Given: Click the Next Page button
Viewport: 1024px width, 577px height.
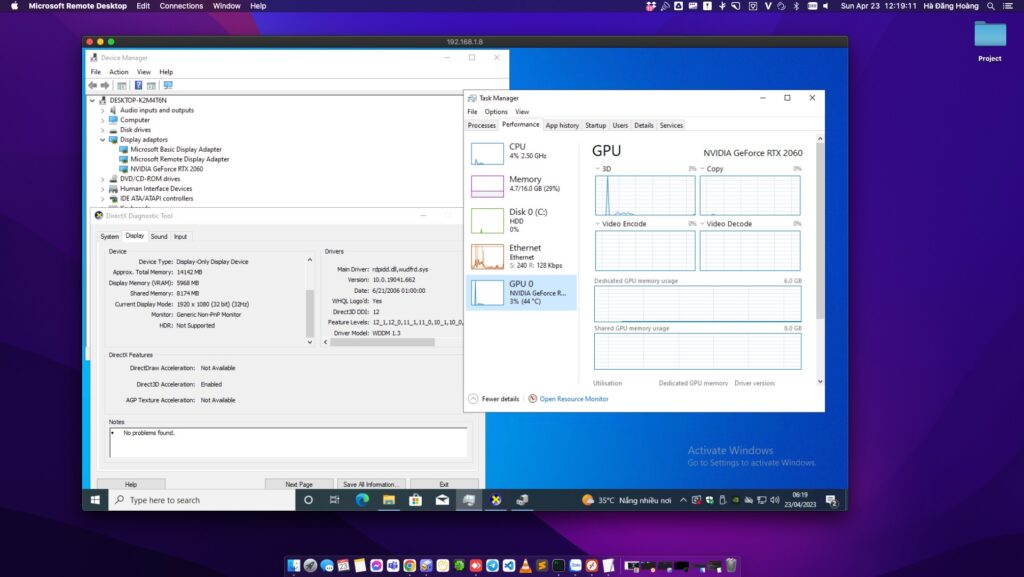Looking at the screenshot, I should [299, 484].
